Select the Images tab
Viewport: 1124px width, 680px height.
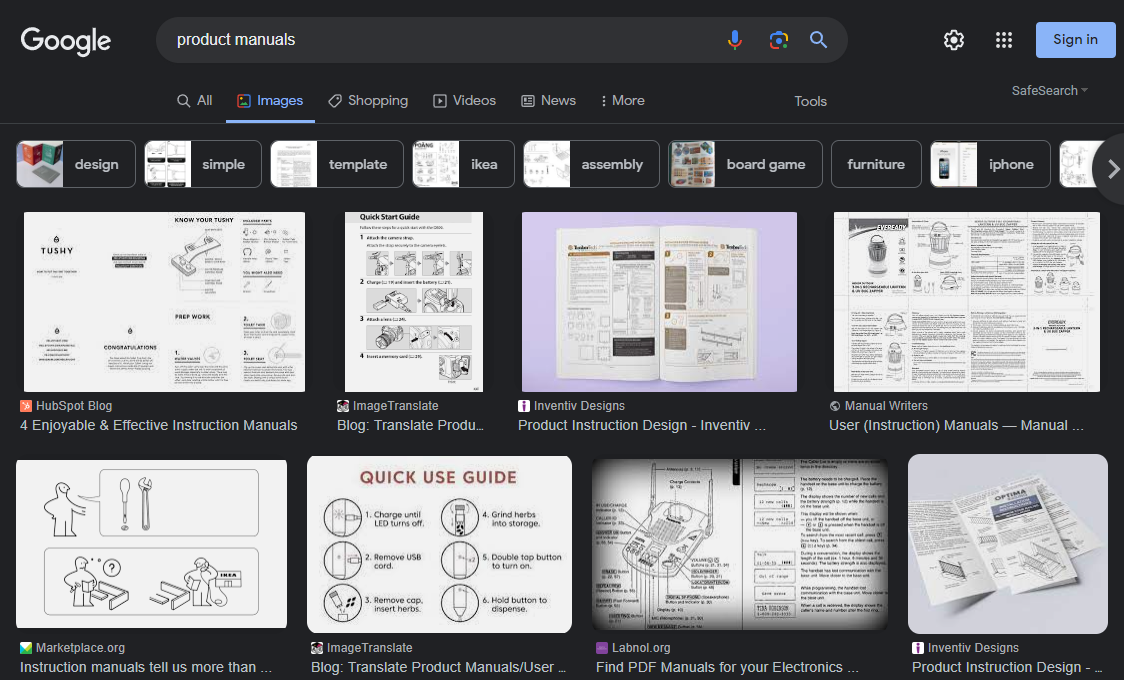tap(270, 100)
